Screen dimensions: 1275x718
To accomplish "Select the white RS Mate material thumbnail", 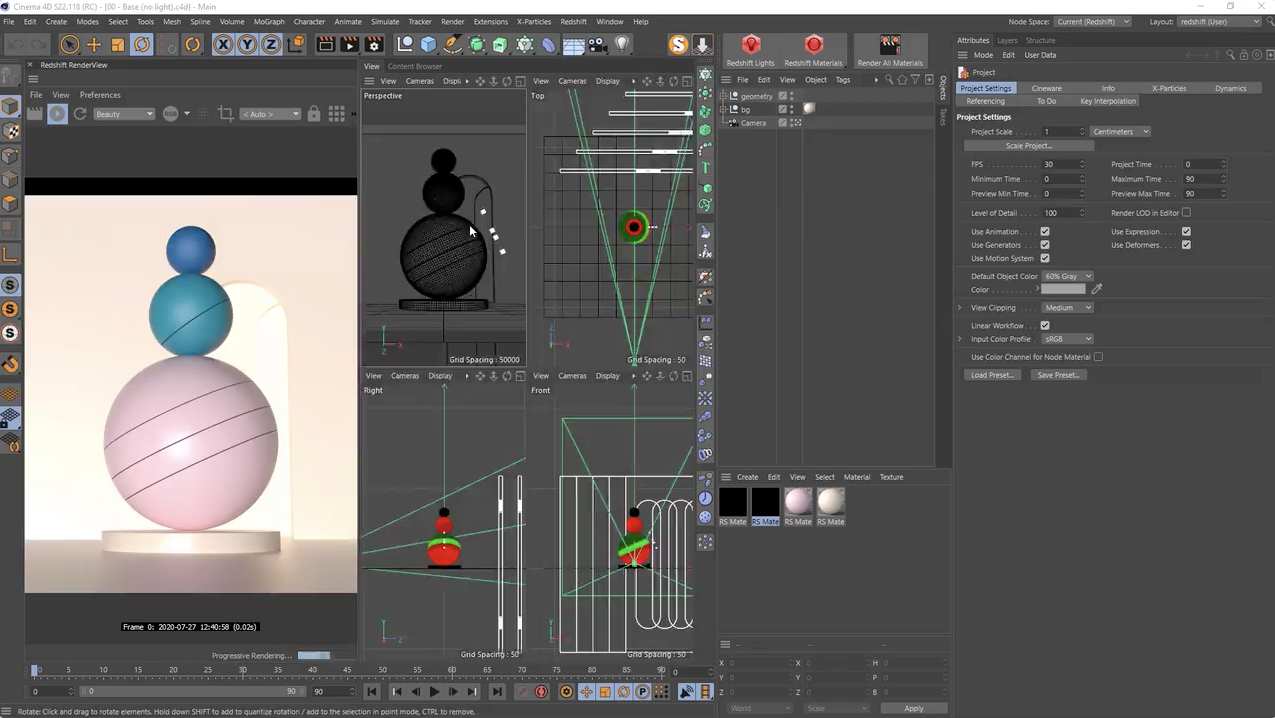I will [831, 501].
